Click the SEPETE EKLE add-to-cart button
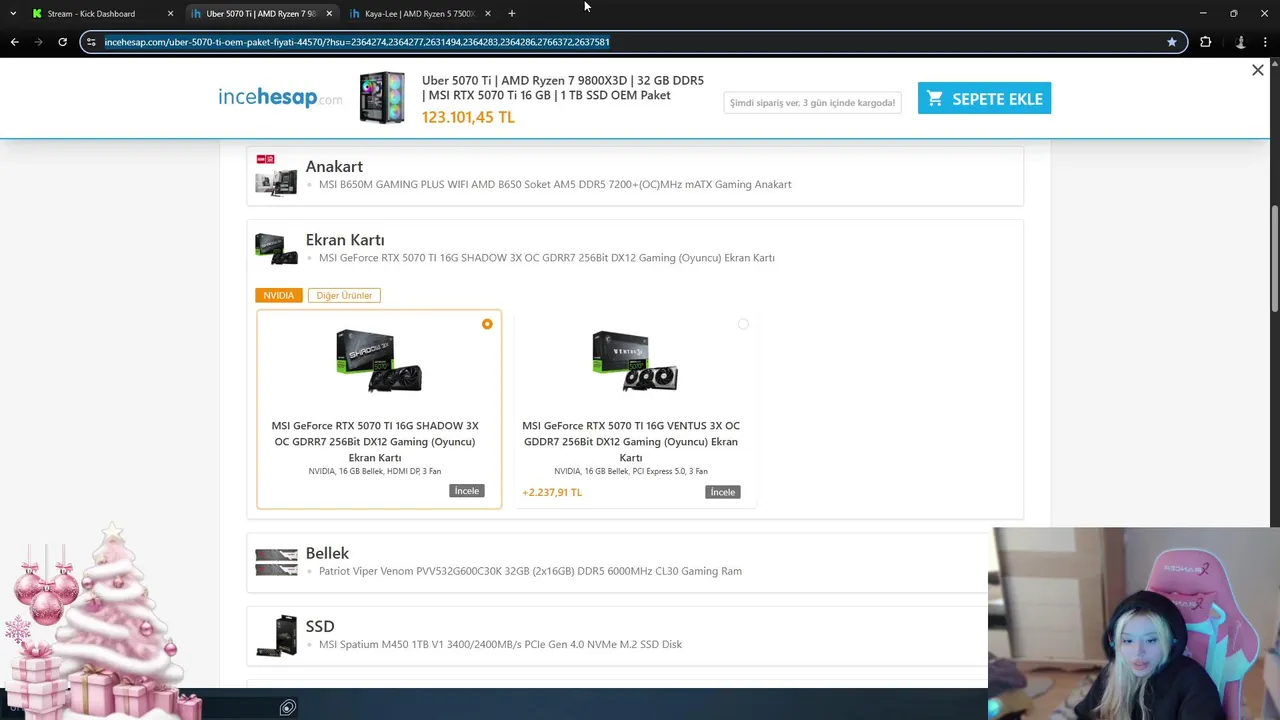 click(x=984, y=98)
